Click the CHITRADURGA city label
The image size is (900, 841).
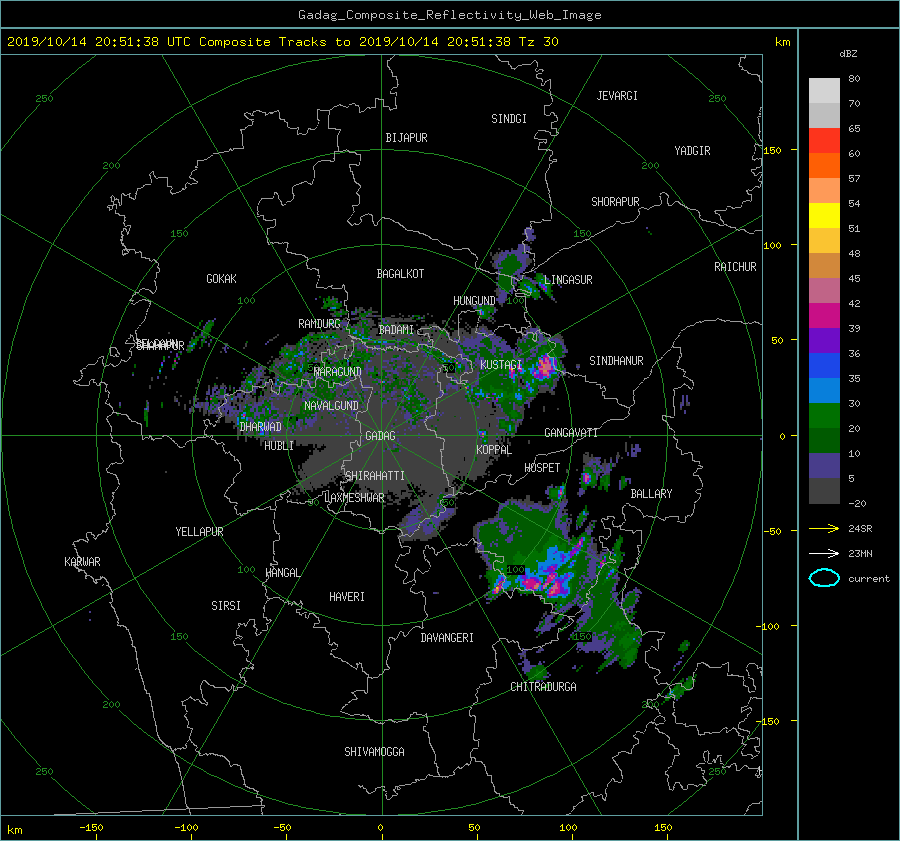pos(543,687)
